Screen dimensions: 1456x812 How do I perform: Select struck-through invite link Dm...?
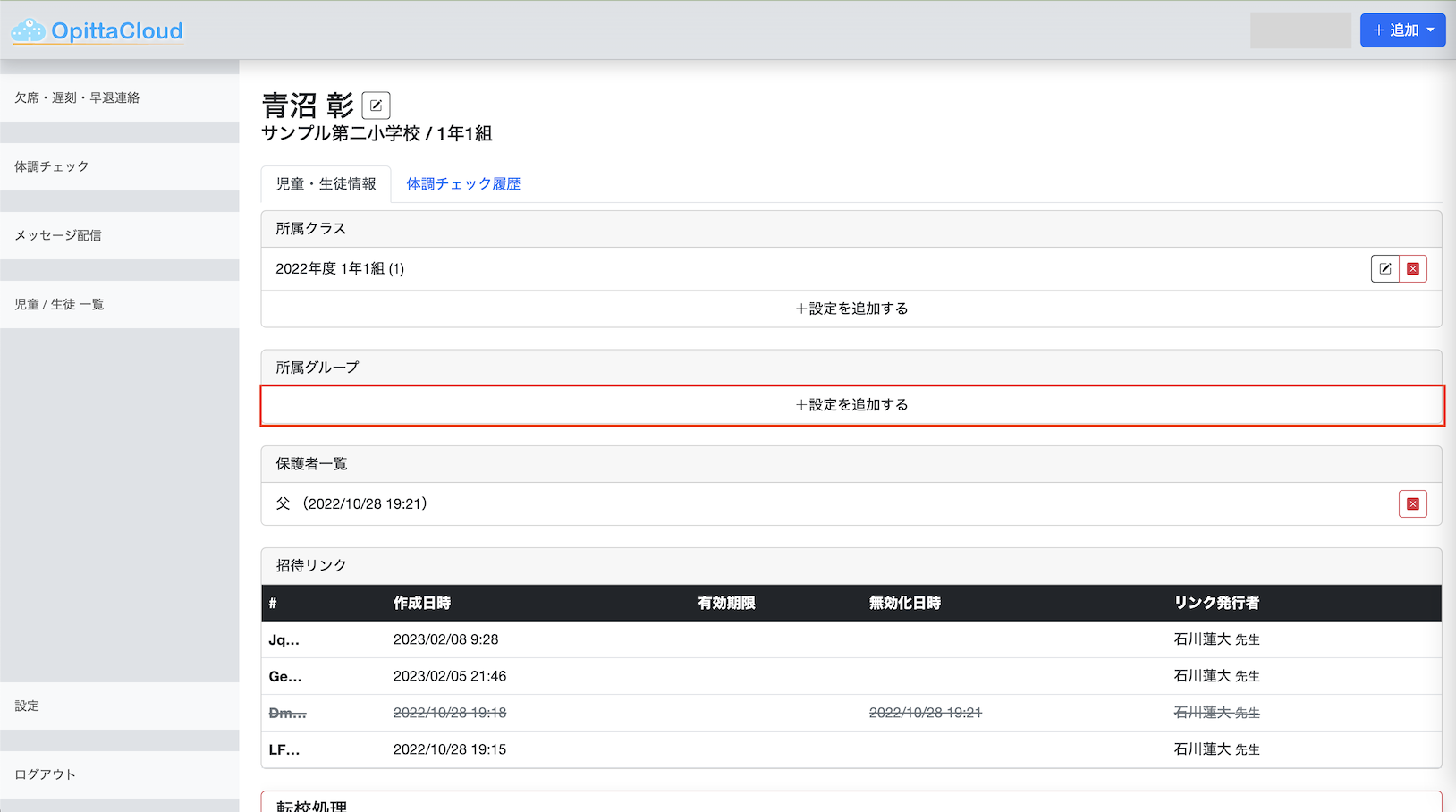coord(851,713)
